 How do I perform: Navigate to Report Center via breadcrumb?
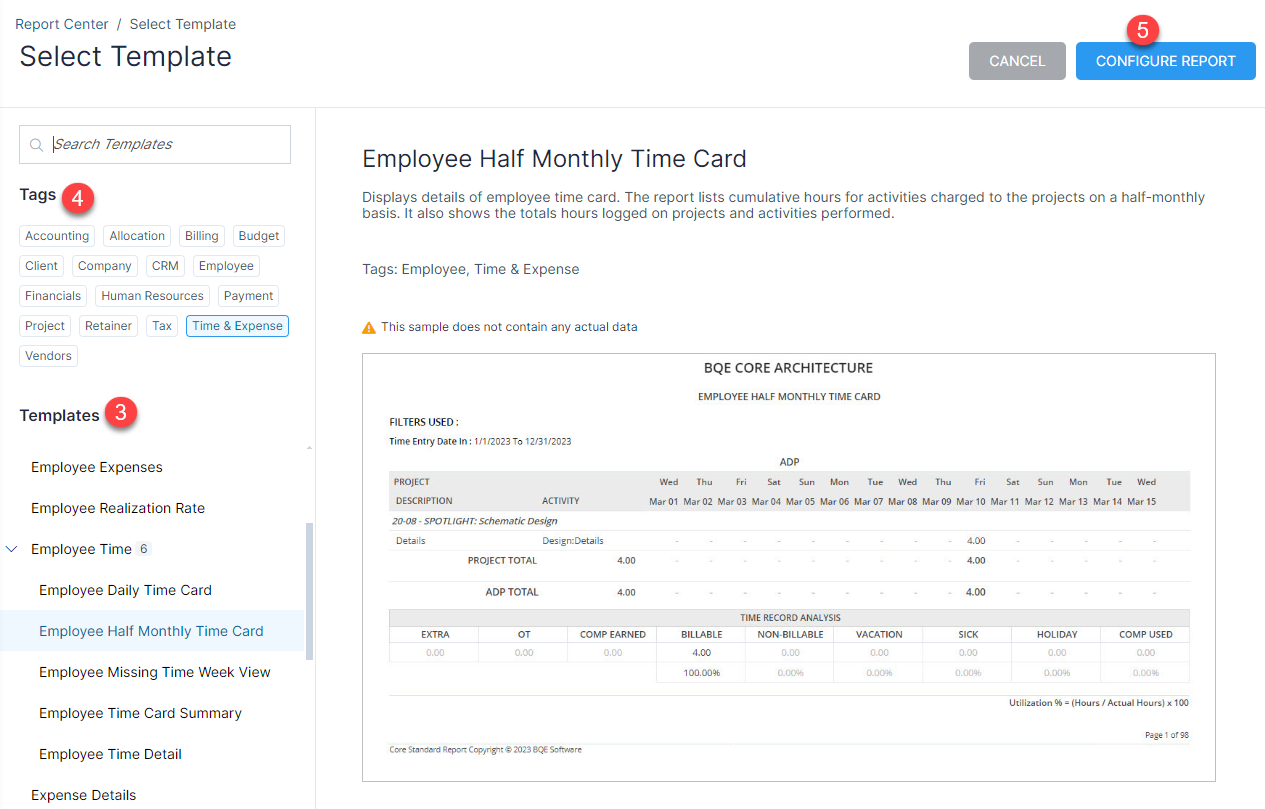(62, 23)
